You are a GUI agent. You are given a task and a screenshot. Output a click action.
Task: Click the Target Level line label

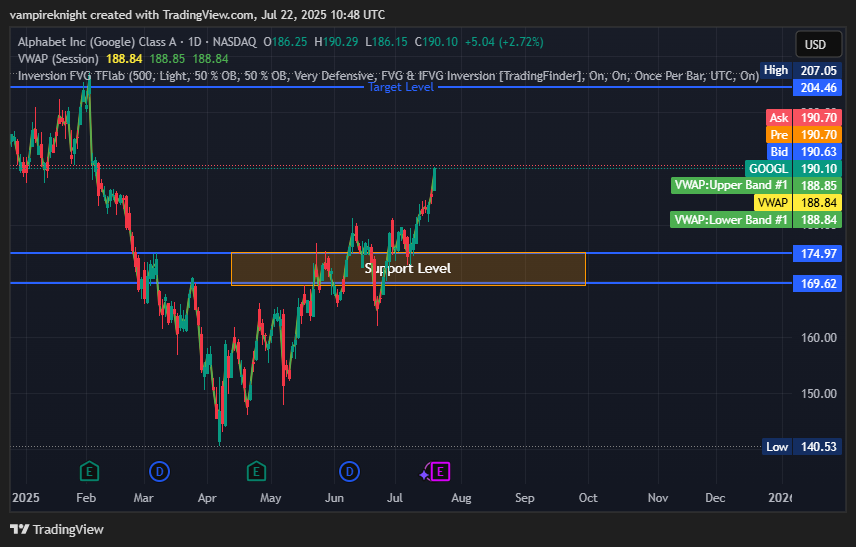point(401,87)
